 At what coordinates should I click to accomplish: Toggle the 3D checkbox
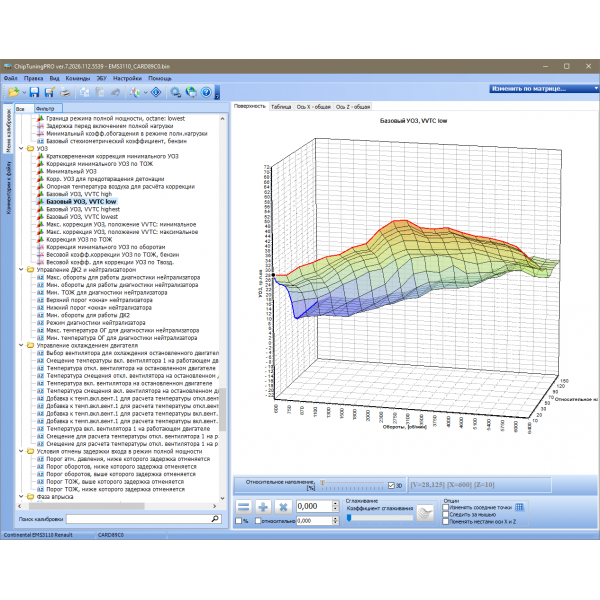(391, 485)
